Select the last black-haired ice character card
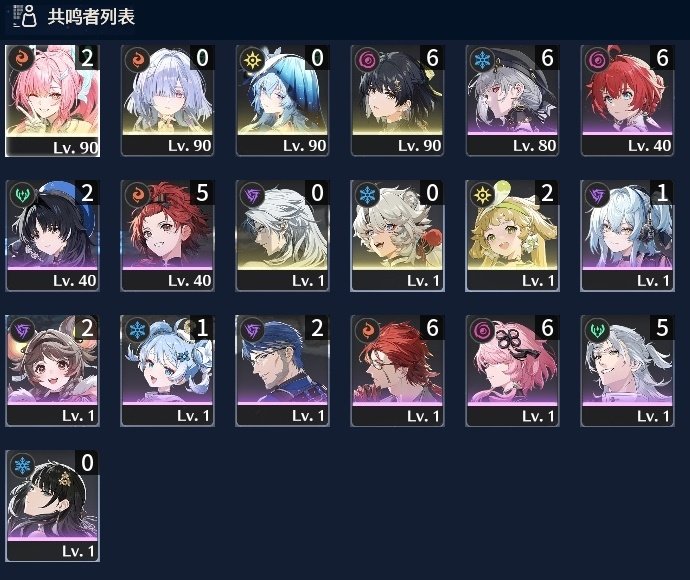690x580 pixels. point(52,506)
